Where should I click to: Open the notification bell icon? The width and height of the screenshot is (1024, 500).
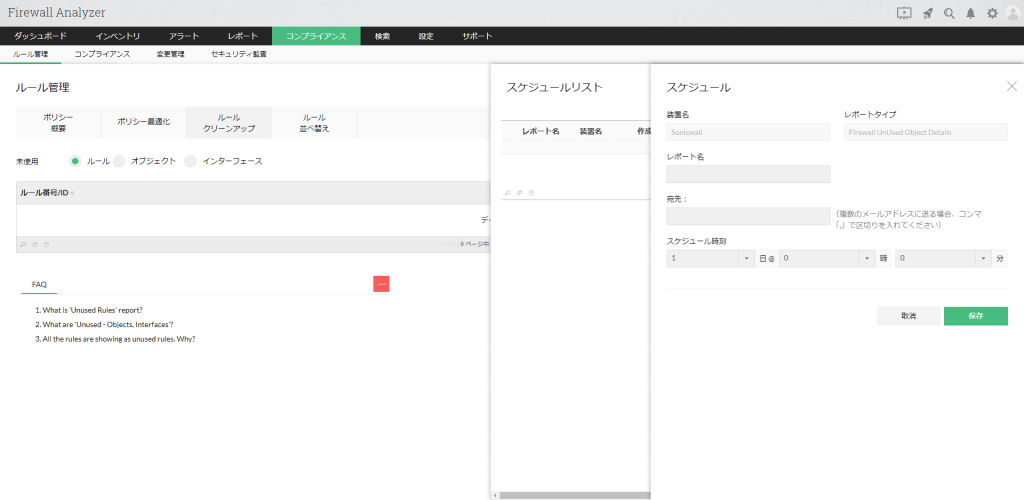pyautogui.click(x=970, y=13)
